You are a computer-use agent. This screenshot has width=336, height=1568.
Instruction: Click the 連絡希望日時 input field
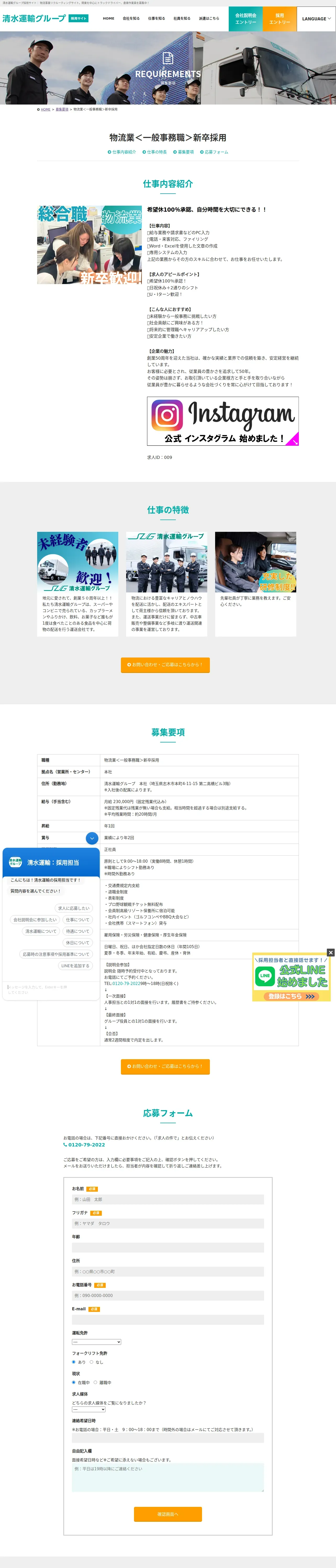[168, 1438]
